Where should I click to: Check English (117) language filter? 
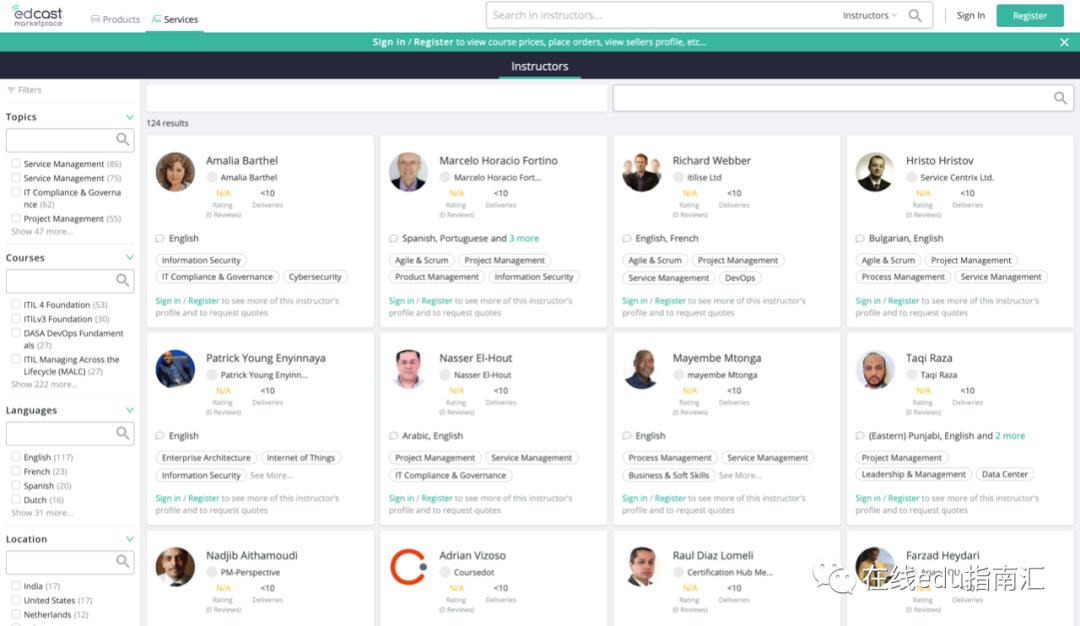click(15, 457)
